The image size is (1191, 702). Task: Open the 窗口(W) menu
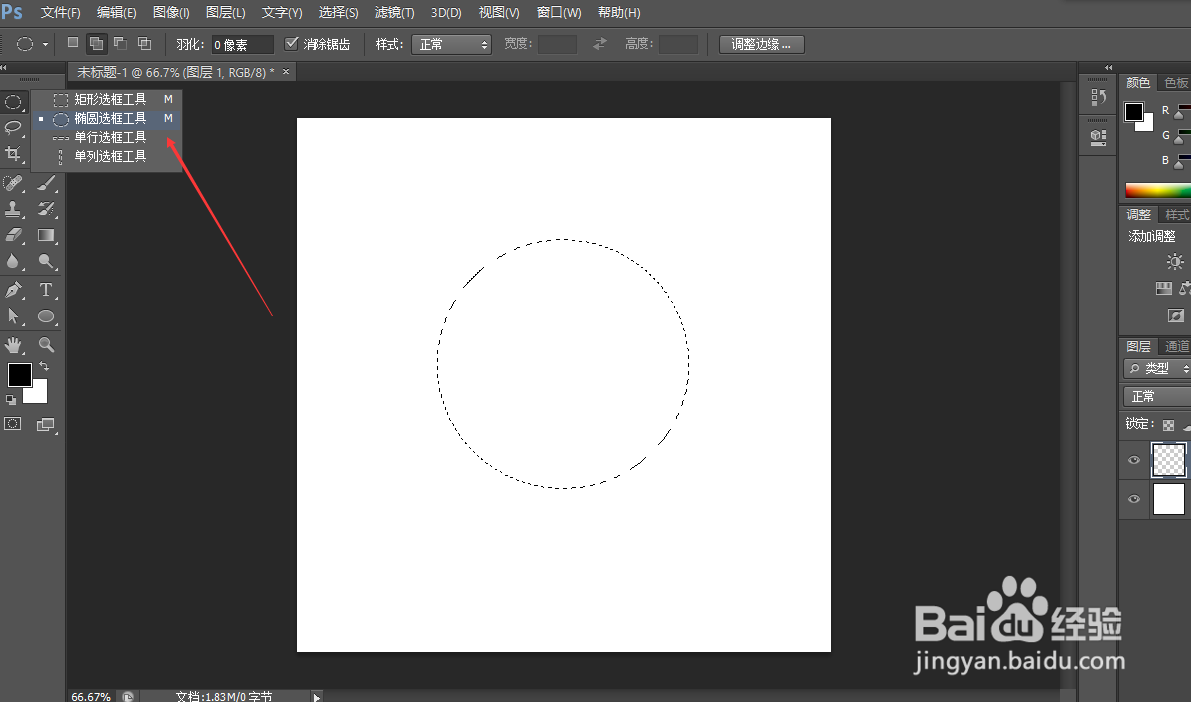pos(559,13)
